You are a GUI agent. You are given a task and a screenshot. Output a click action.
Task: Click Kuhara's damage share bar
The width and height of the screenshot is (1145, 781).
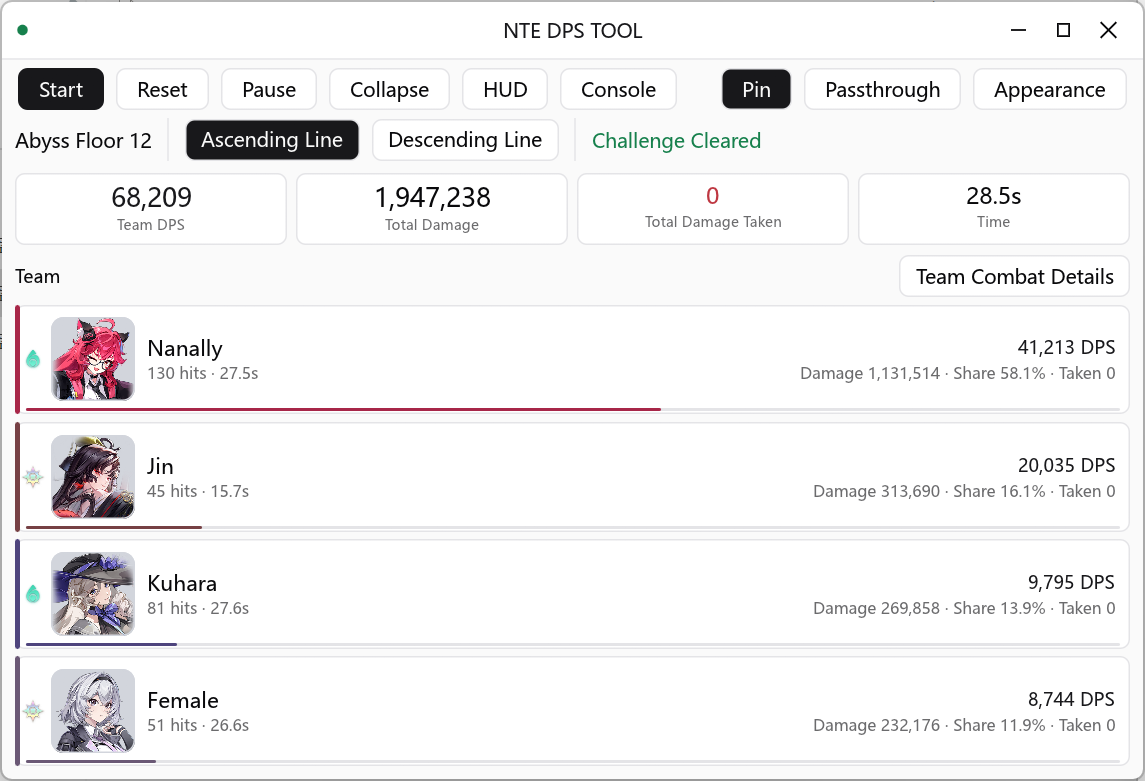572,644
